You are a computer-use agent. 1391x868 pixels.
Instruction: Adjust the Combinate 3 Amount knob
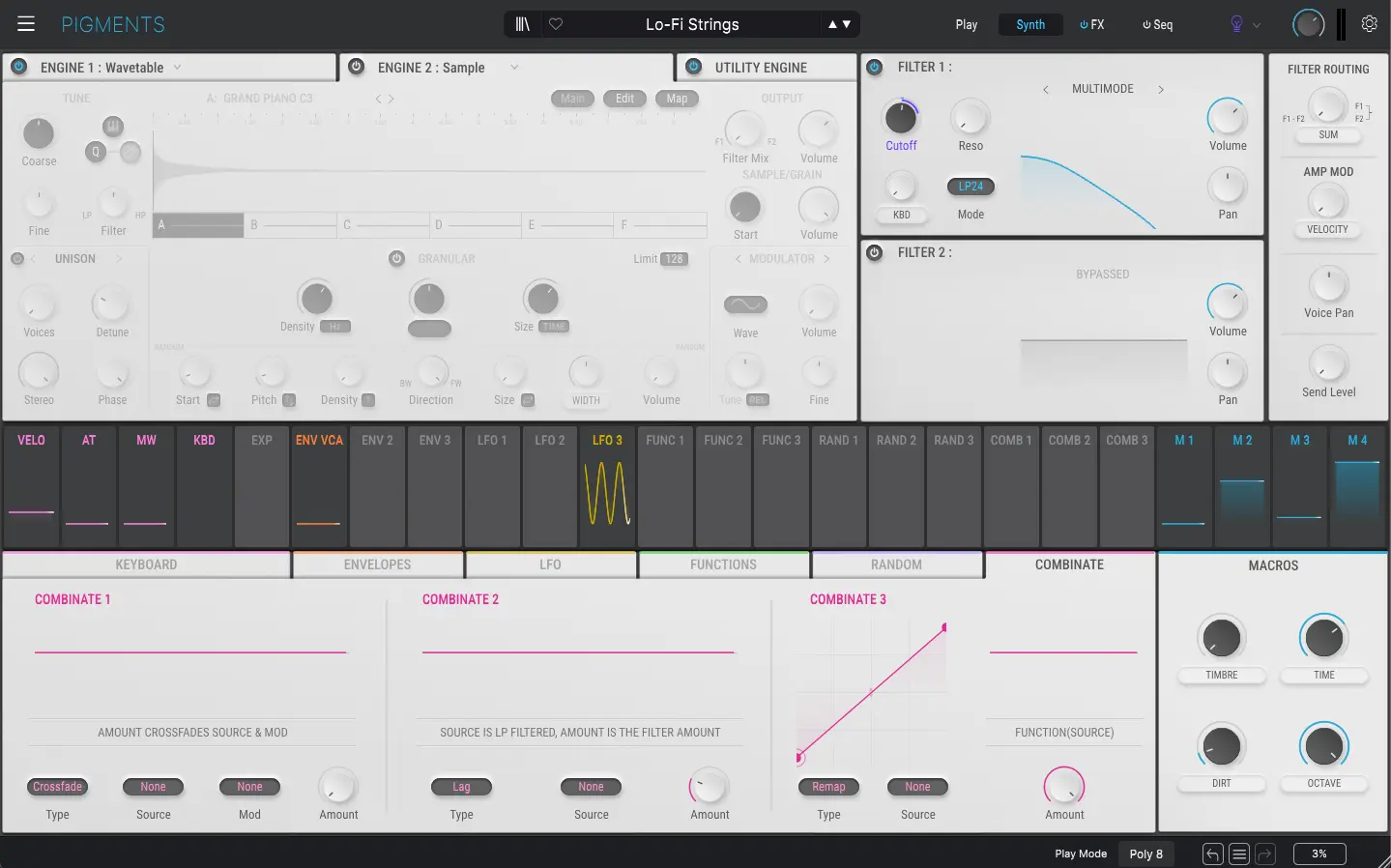(x=1064, y=786)
